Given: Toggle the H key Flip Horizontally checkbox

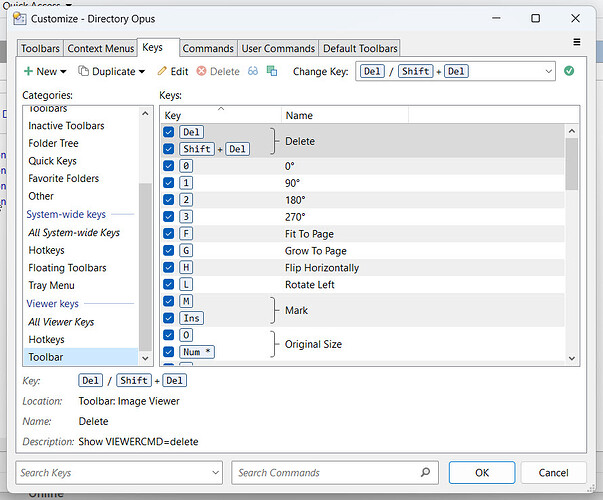Looking at the screenshot, I should point(168,267).
